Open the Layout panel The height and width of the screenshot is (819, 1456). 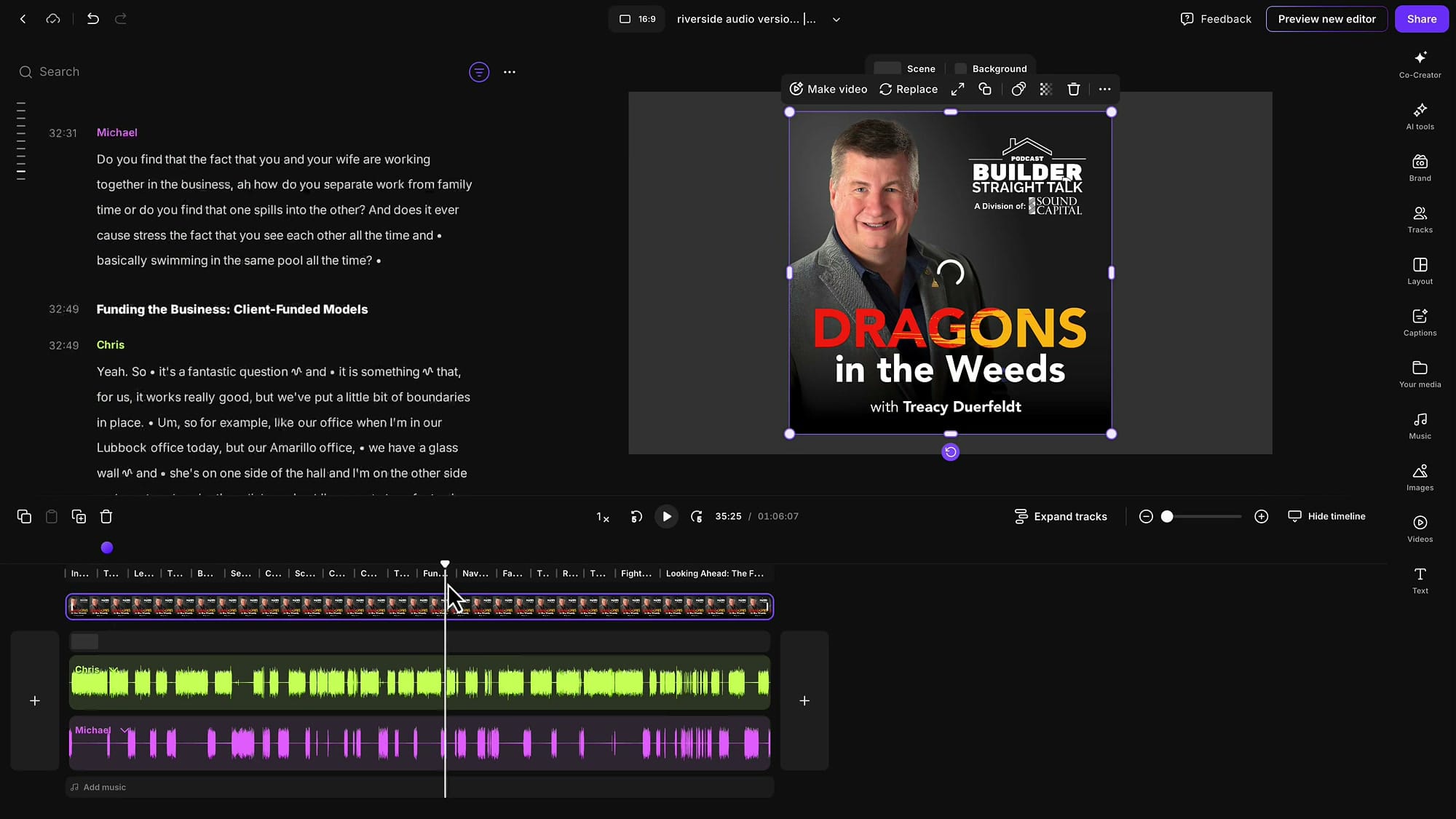(x=1419, y=271)
